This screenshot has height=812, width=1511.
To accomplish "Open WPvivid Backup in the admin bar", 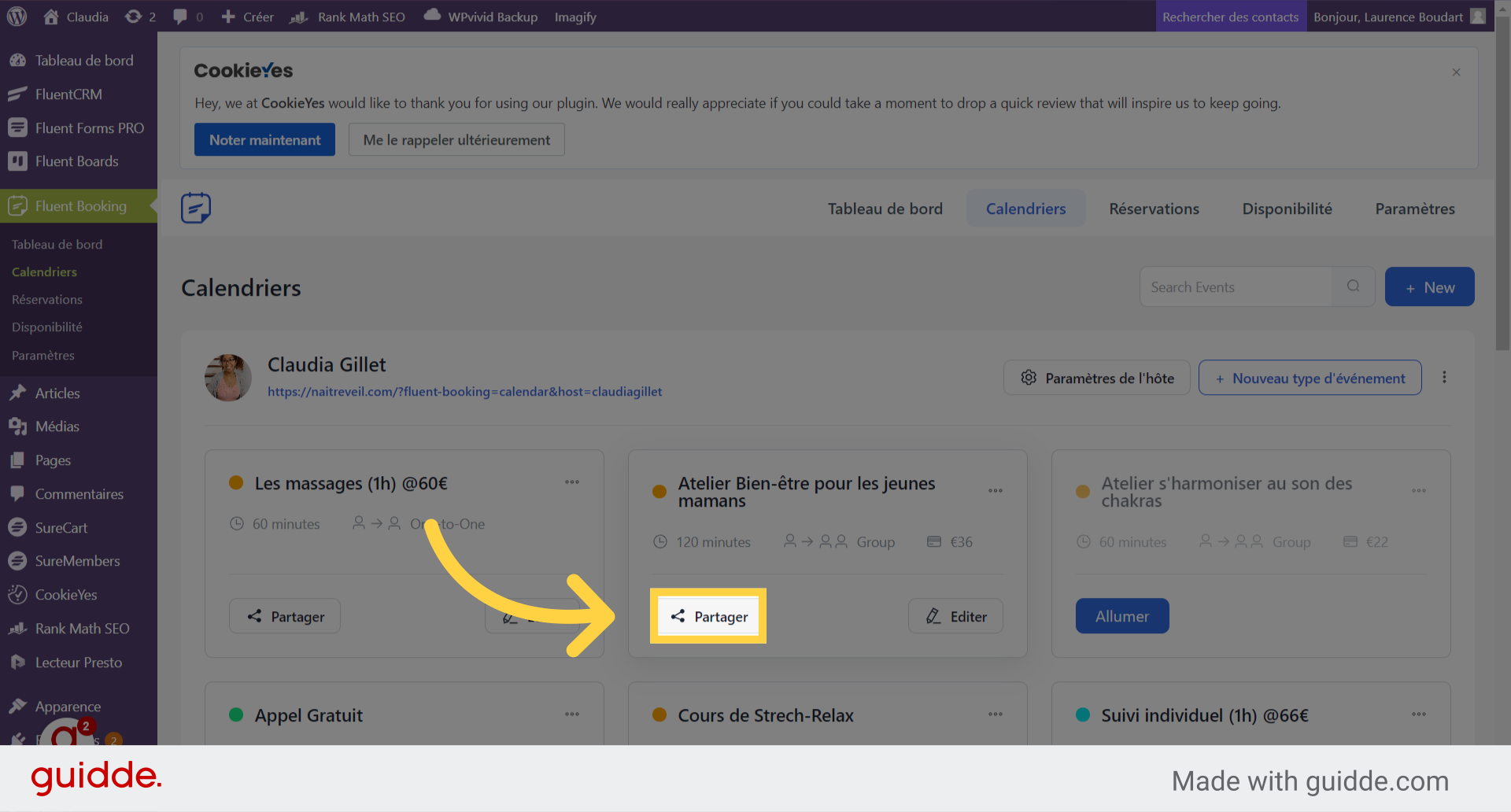I will 481,17.
